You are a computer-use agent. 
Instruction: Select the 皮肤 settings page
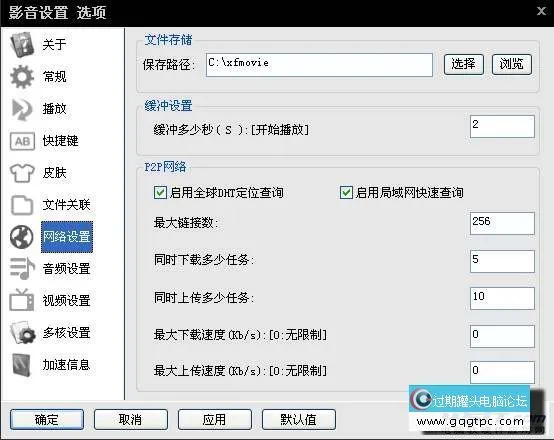pos(54,173)
